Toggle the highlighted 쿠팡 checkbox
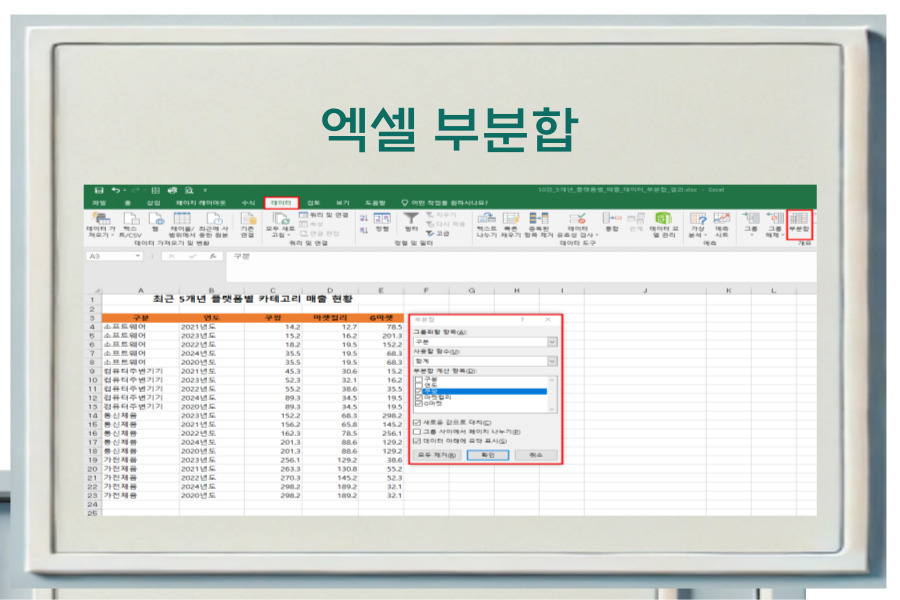Screen dimensions: 900x600 418,392
